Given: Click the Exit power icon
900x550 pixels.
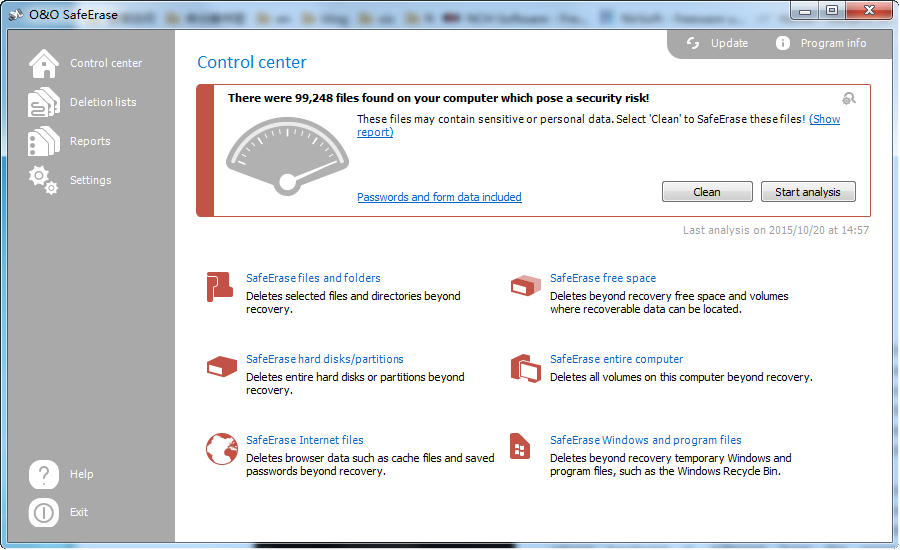Looking at the screenshot, I should pyautogui.click(x=44, y=512).
